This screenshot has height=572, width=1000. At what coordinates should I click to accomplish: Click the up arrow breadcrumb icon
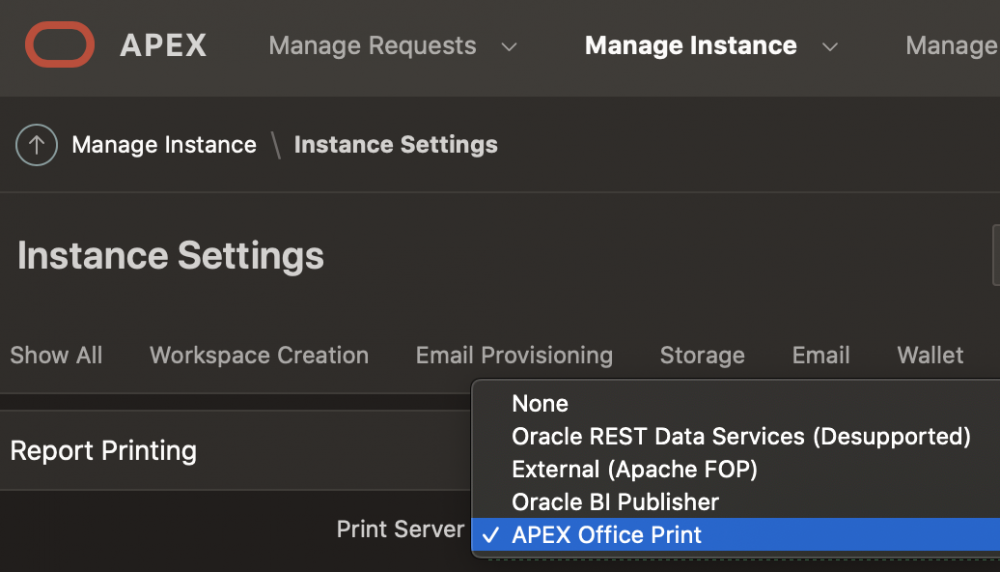tap(37, 145)
